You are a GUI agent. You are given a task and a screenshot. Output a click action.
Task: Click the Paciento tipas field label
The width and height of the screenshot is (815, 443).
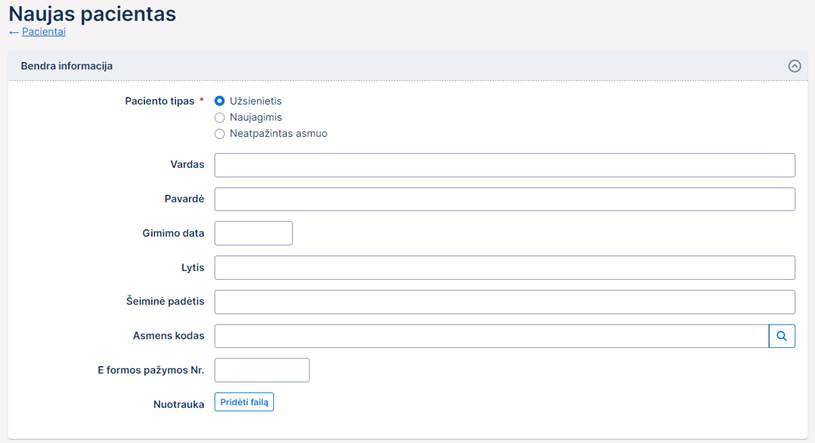coord(158,101)
